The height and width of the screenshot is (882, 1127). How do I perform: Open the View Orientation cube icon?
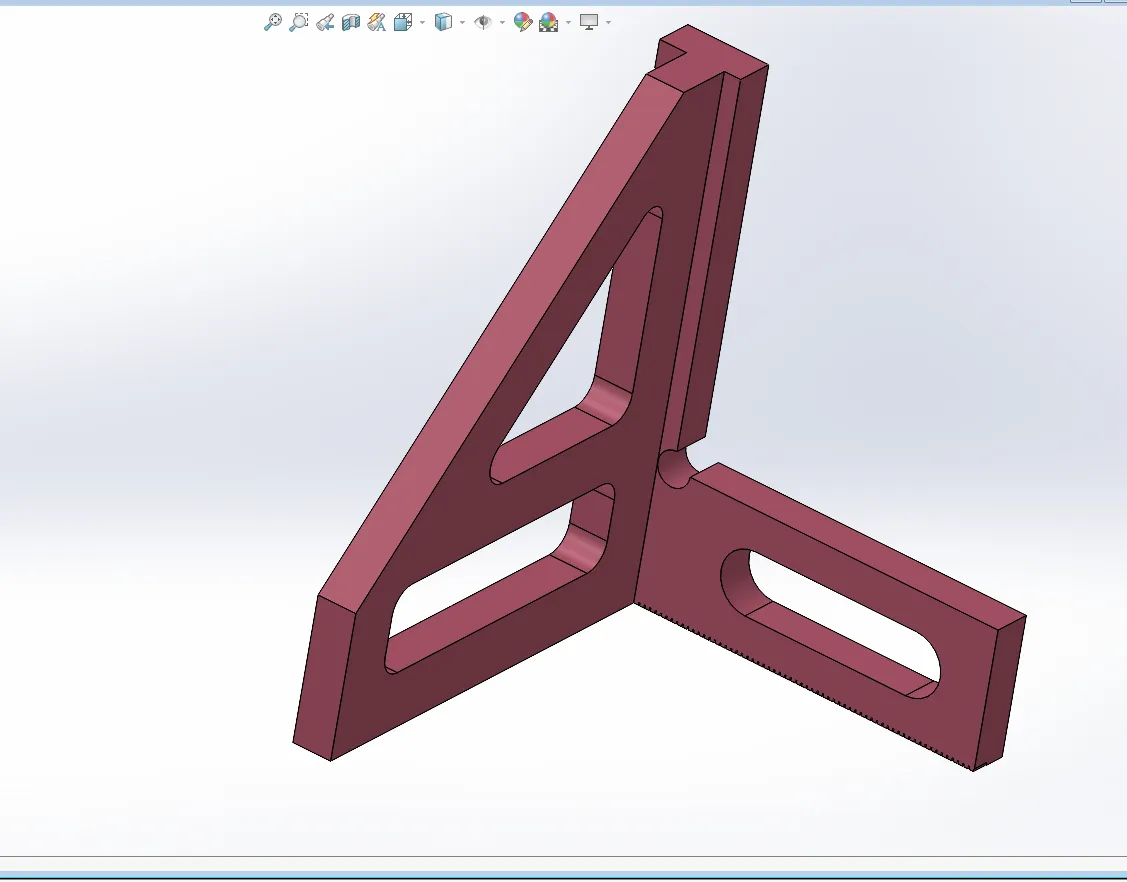pyautogui.click(x=402, y=22)
